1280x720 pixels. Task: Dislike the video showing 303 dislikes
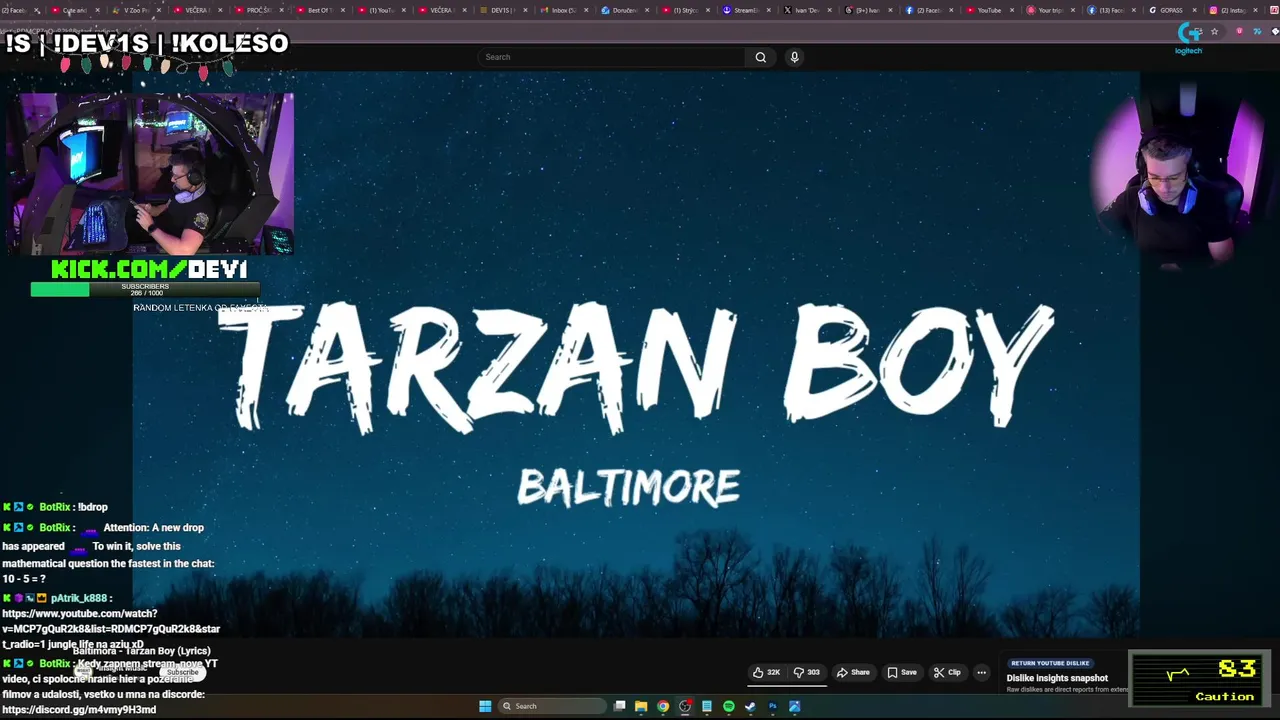click(x=806, y=672)
